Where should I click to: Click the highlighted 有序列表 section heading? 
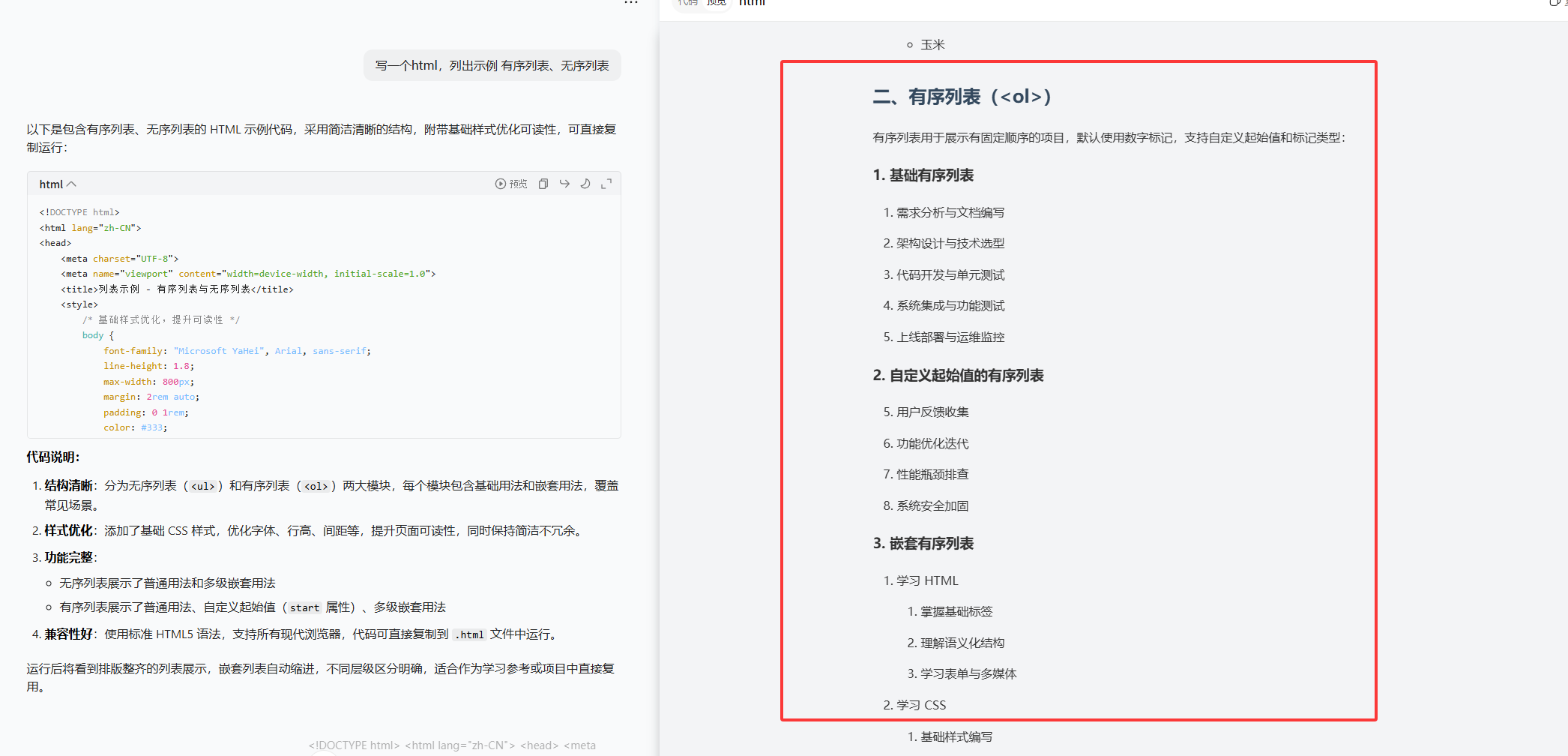(961, 97)
